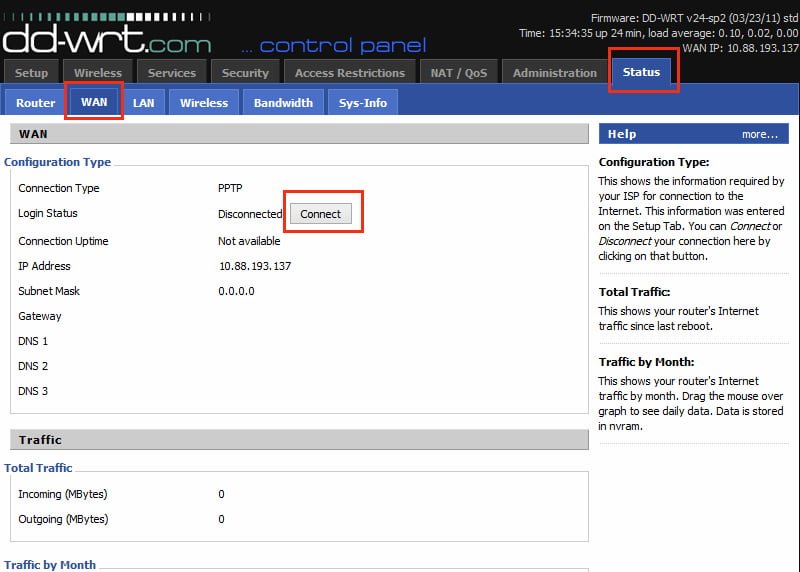Open the Setup main tab
Viewport: 800px width, 572px height.
[x=31, y=73]
